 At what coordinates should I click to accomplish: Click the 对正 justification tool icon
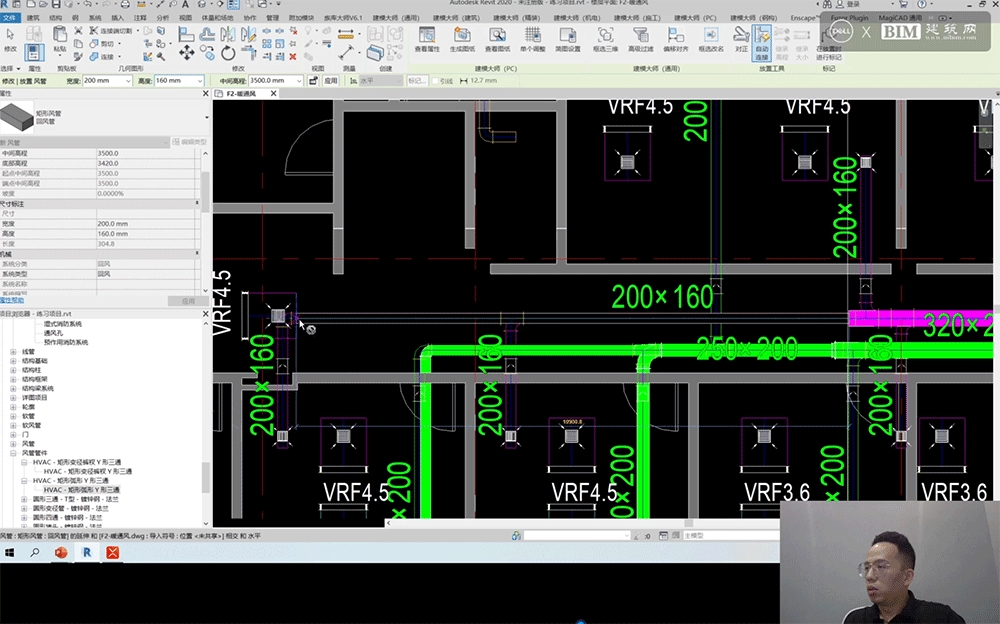point(741,36)
